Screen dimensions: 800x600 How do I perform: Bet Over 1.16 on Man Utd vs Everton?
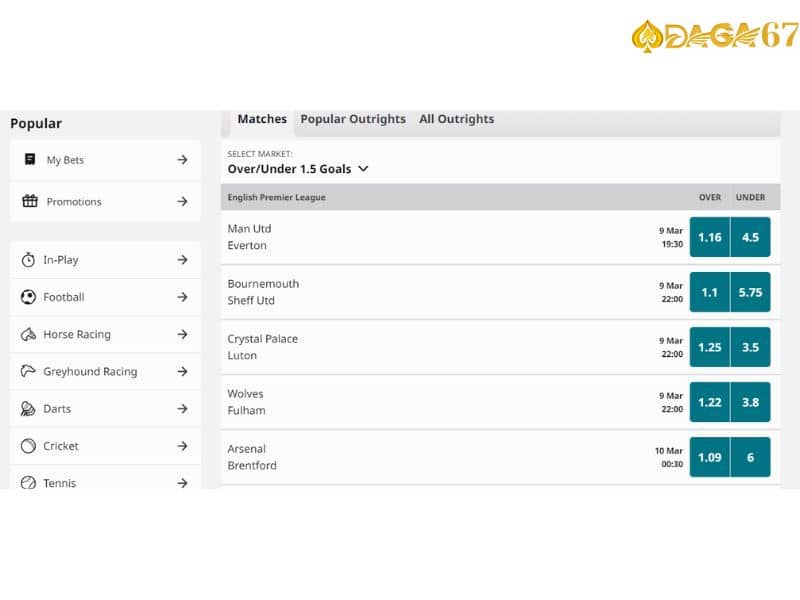[x=710, y=237]
